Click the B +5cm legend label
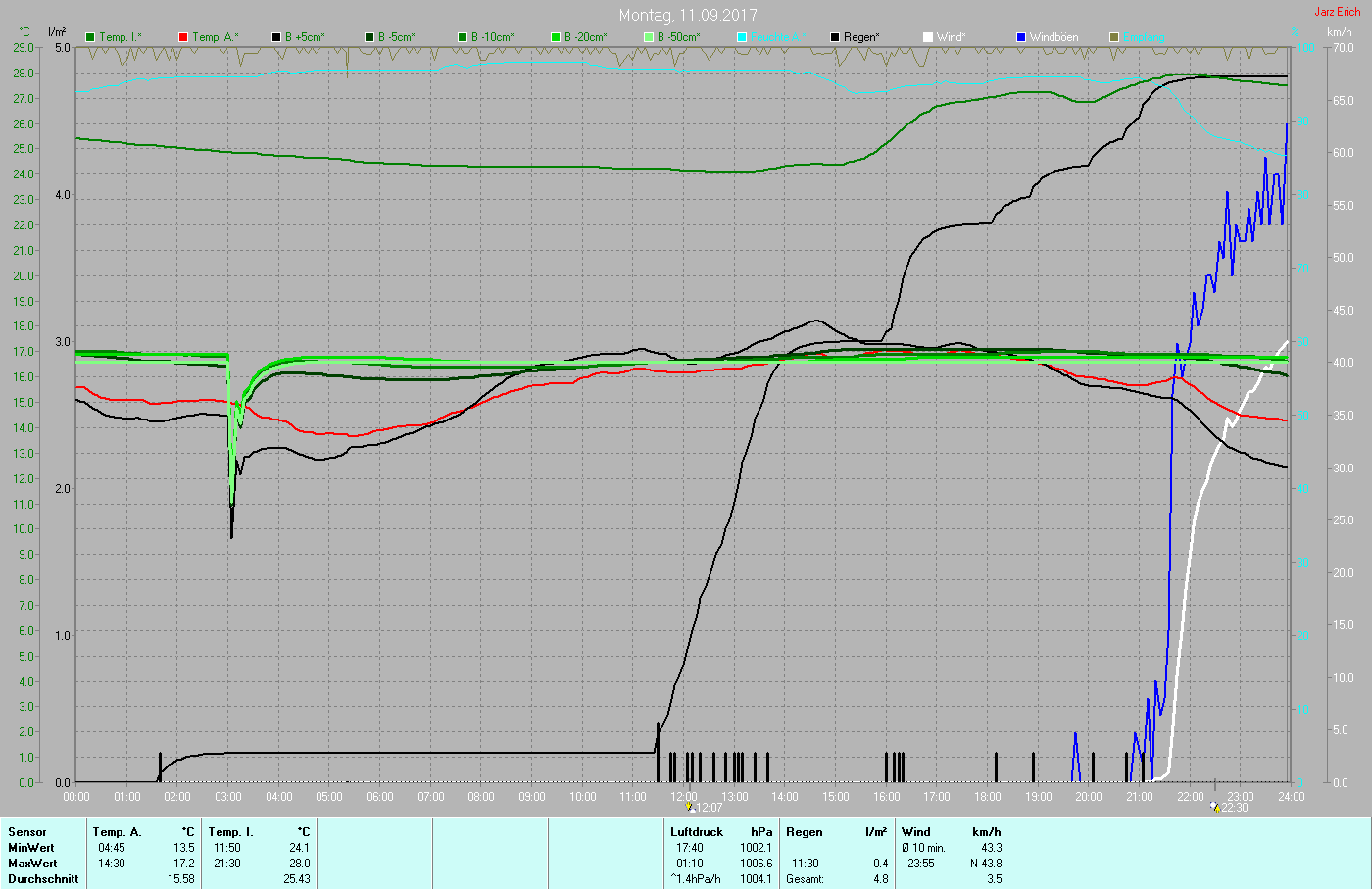Viewport: 1372px width, 889px height. point(305,37)
